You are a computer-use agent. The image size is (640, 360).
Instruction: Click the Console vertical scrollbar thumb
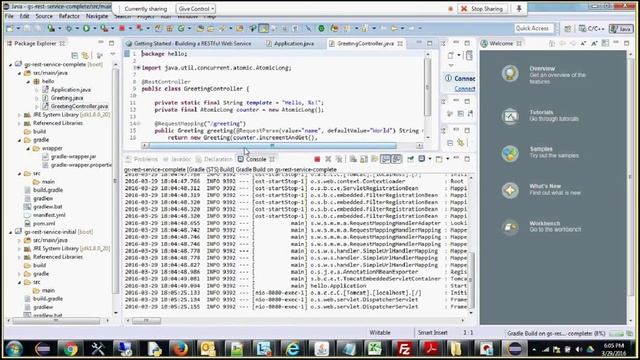point(471,280)
